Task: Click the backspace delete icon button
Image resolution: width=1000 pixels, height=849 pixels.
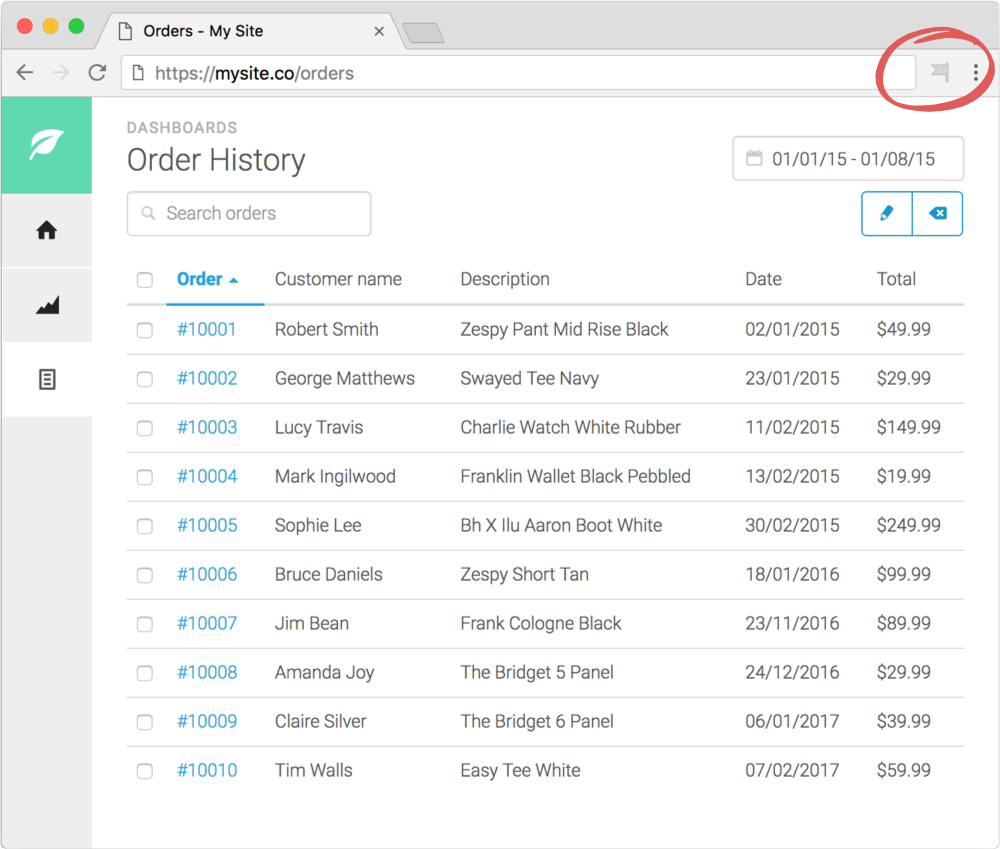Action: coord(938,213)
